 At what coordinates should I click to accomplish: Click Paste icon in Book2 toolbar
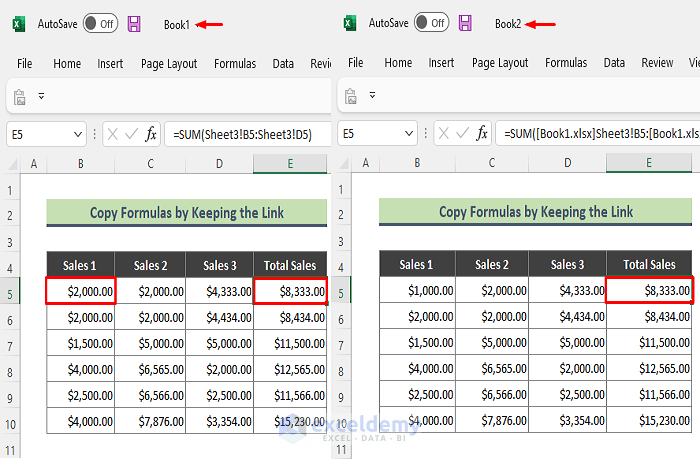click(351, 97)
